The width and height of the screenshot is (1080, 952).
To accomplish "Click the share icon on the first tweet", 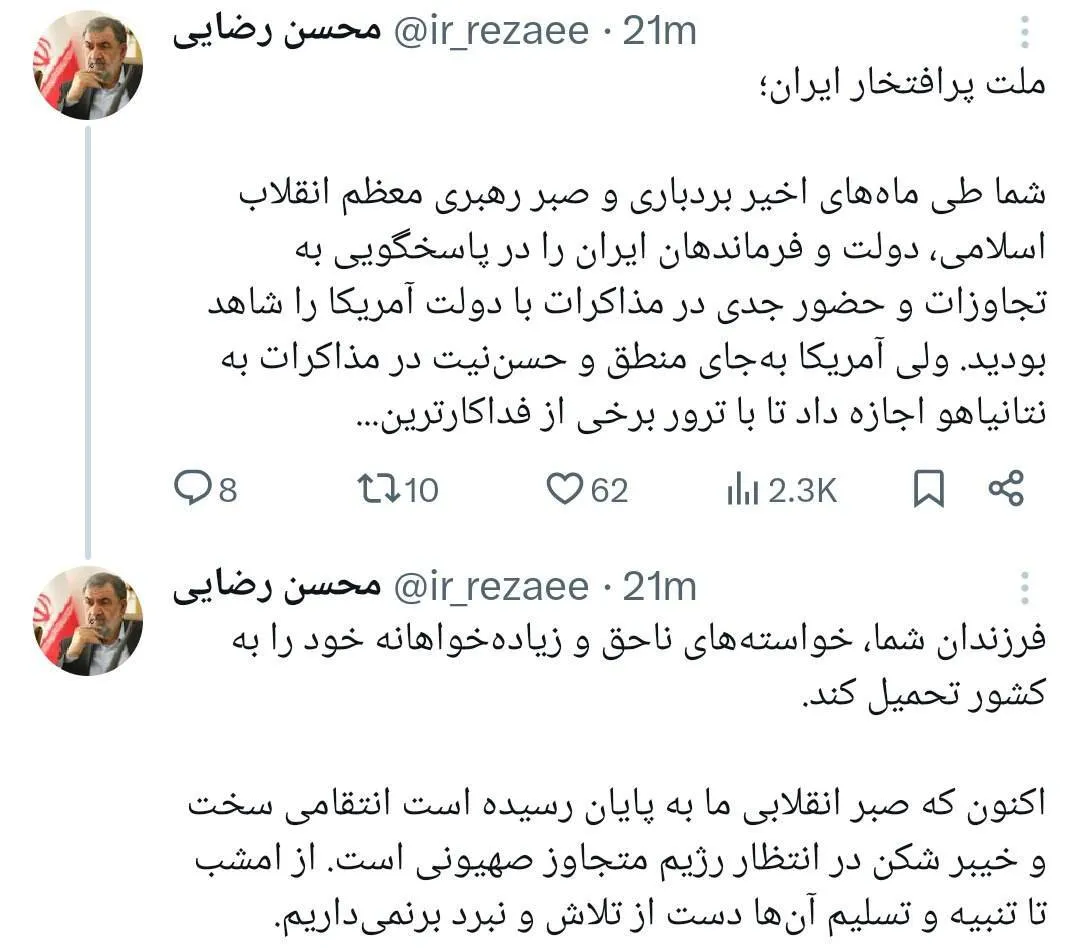I will coord(1005,489).
